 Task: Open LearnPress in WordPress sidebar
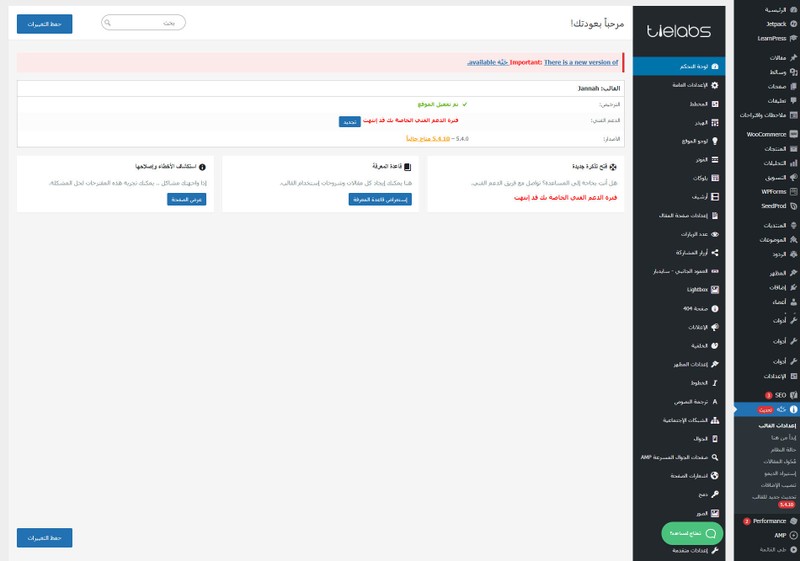coord(767,38)
